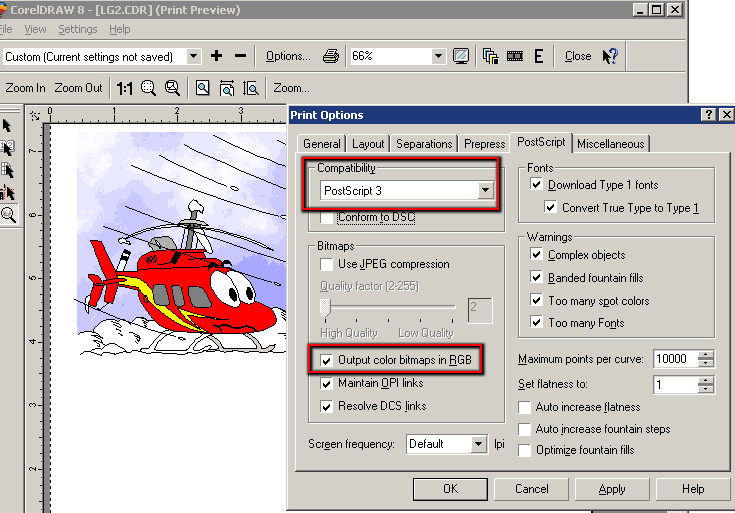
Task: Uncheck Download Type 1 fonts
Action: (536, 184)
